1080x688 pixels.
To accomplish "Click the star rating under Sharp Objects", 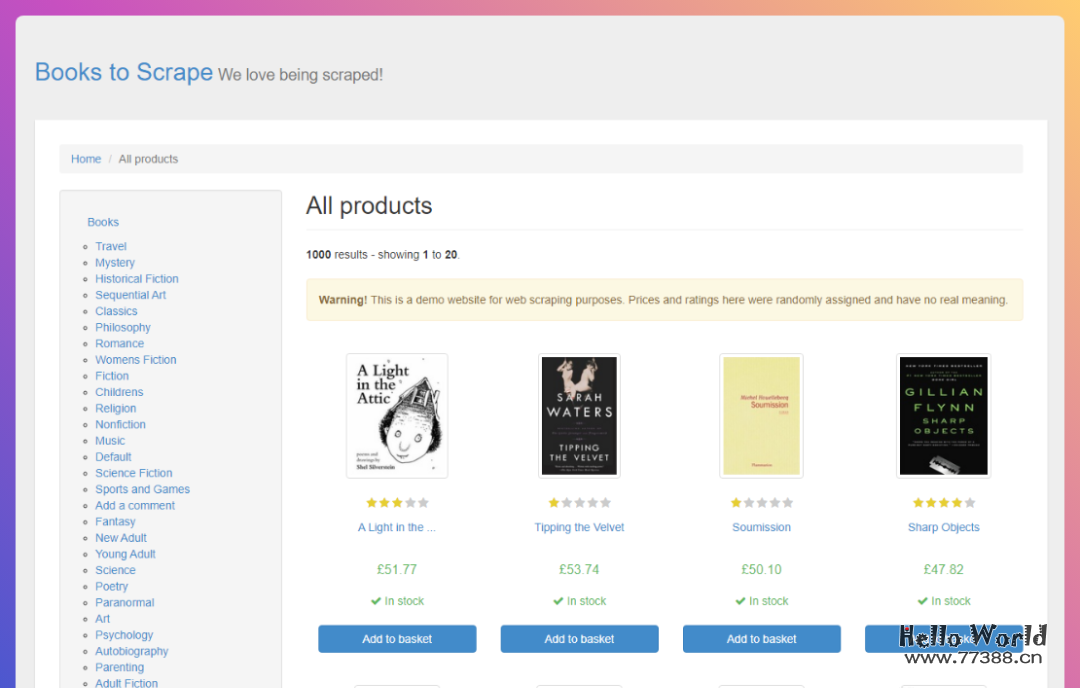I will click(943, 503).
